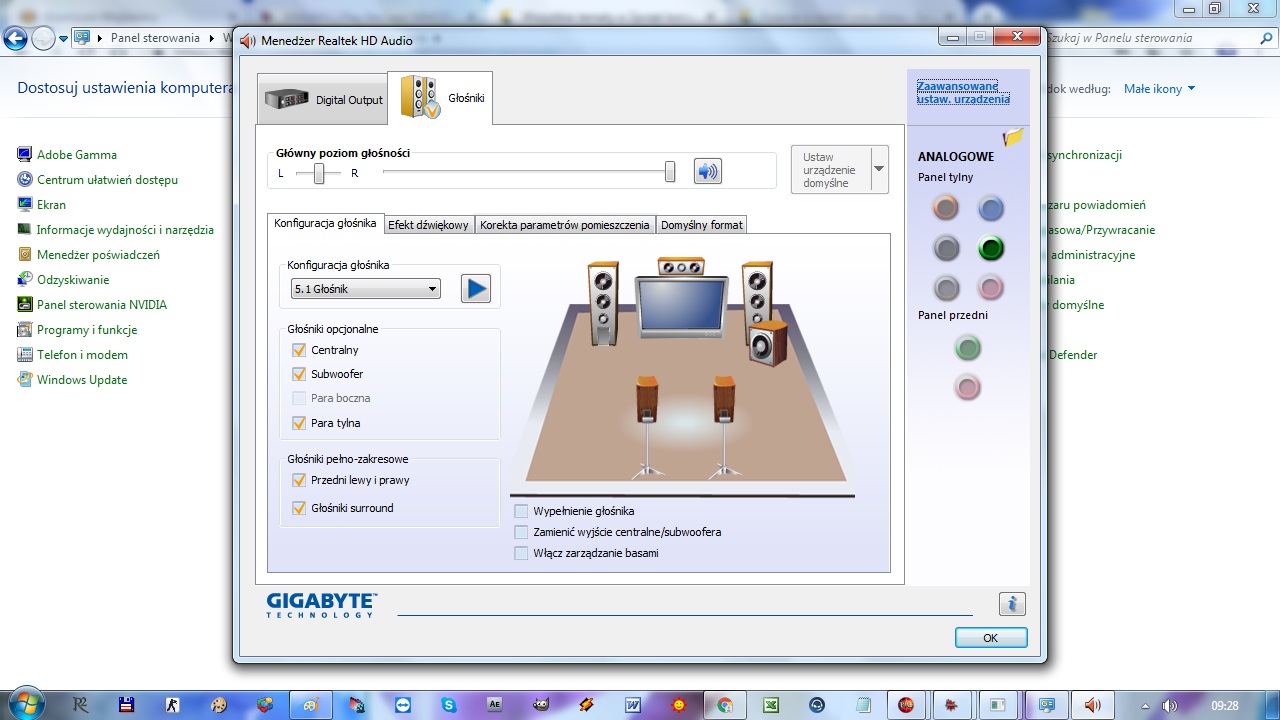
Task: Click the center speaker above the TV
Action: [x=681, y=267]
